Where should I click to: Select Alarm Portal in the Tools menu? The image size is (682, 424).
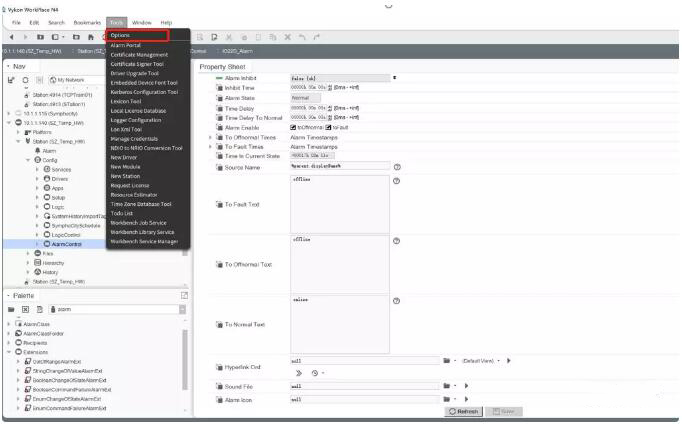[126, 45]
